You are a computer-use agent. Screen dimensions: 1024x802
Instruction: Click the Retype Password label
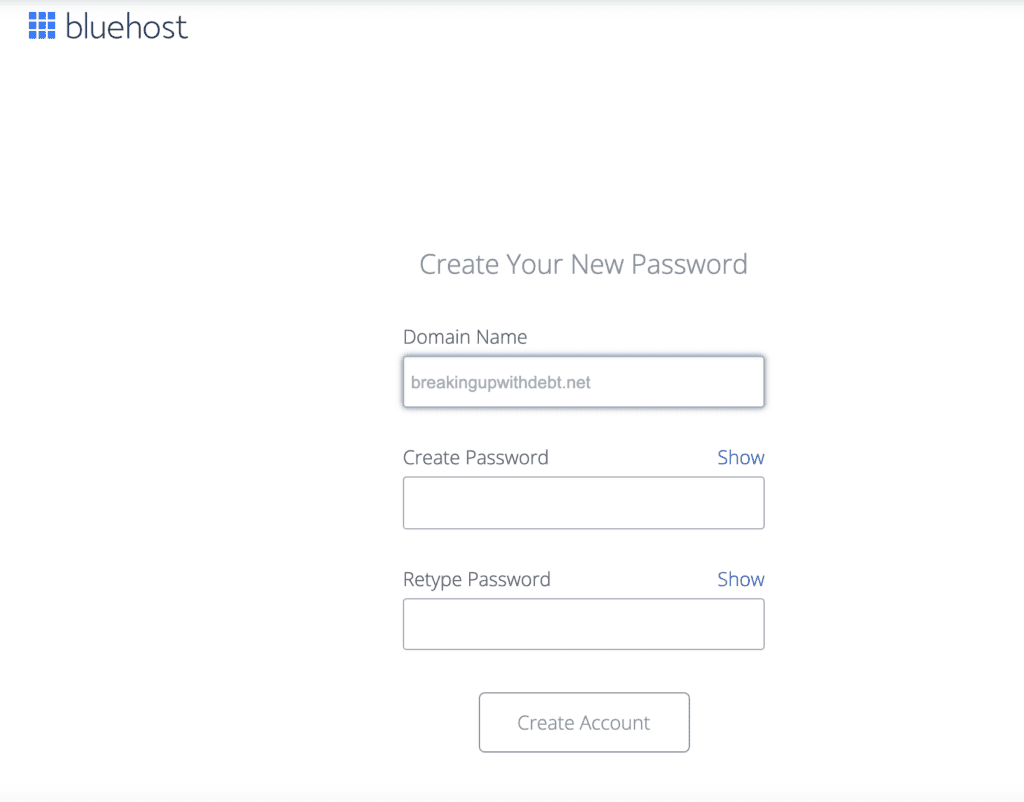tap(477, 579)
